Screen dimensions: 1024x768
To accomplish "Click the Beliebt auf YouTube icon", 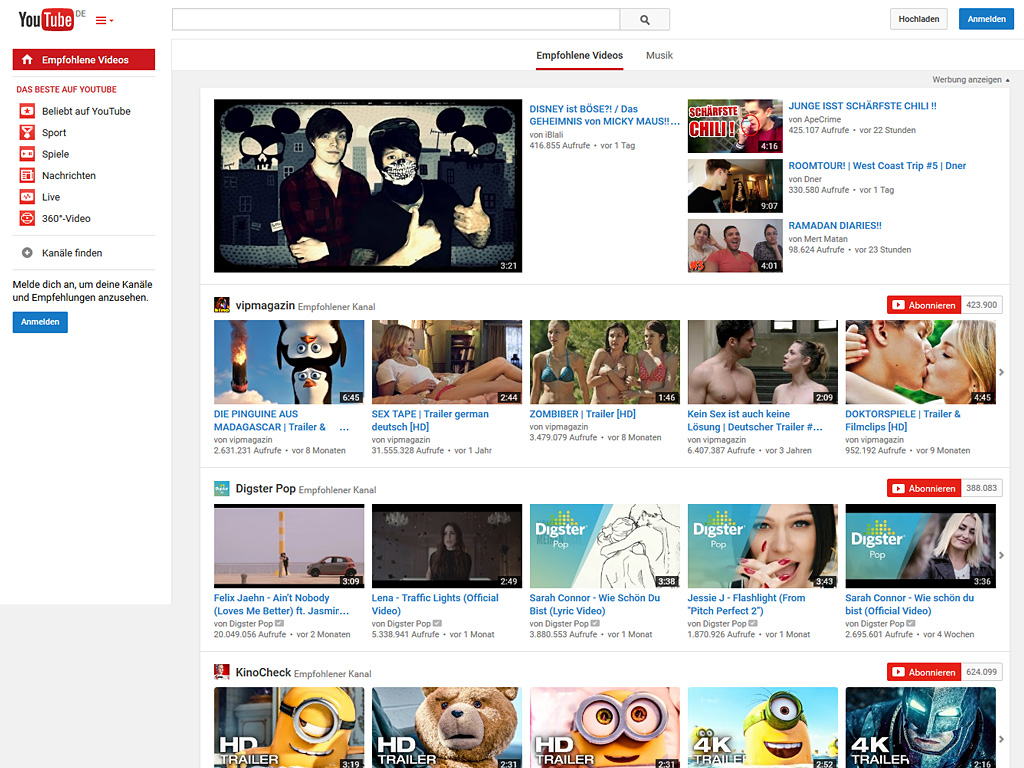I will pyautogui.click(x=27, y=111).
